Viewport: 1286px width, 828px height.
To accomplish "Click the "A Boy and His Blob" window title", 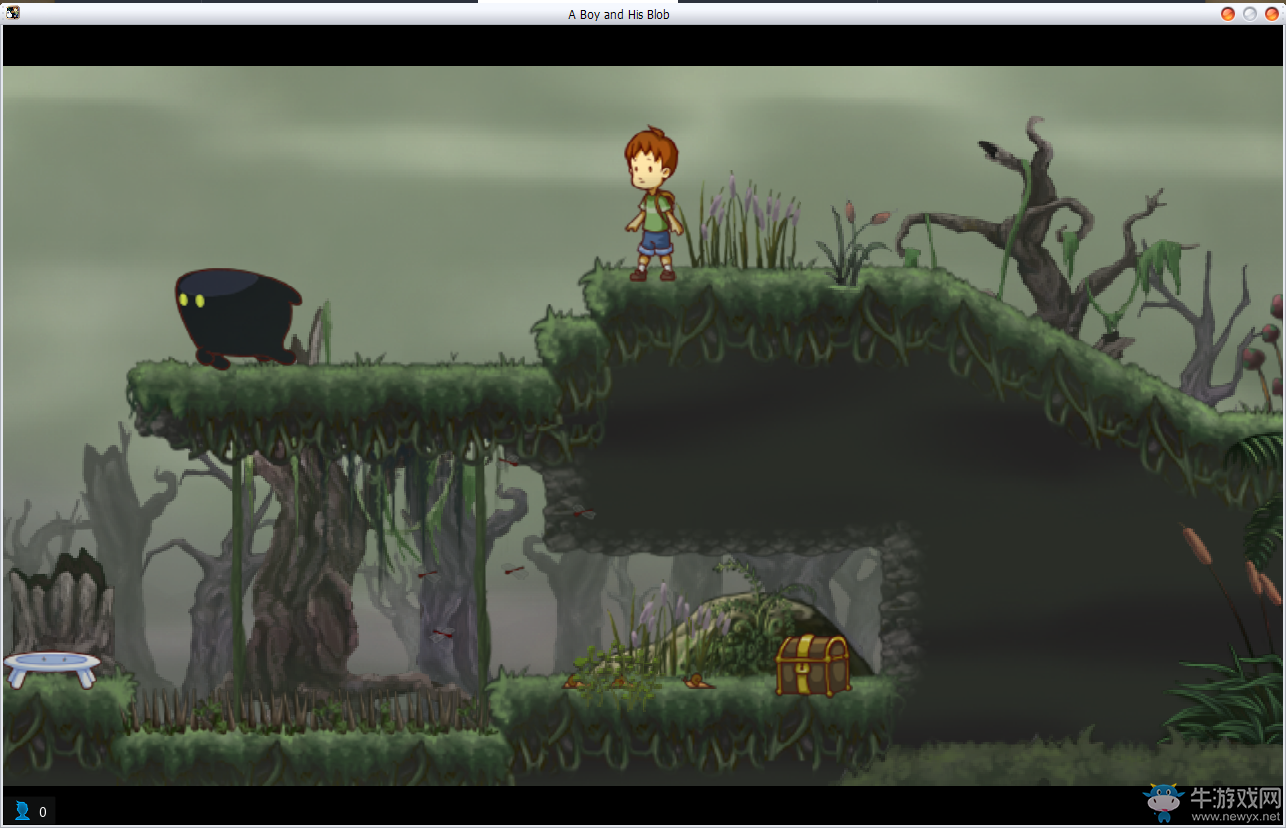I will 619,15.
